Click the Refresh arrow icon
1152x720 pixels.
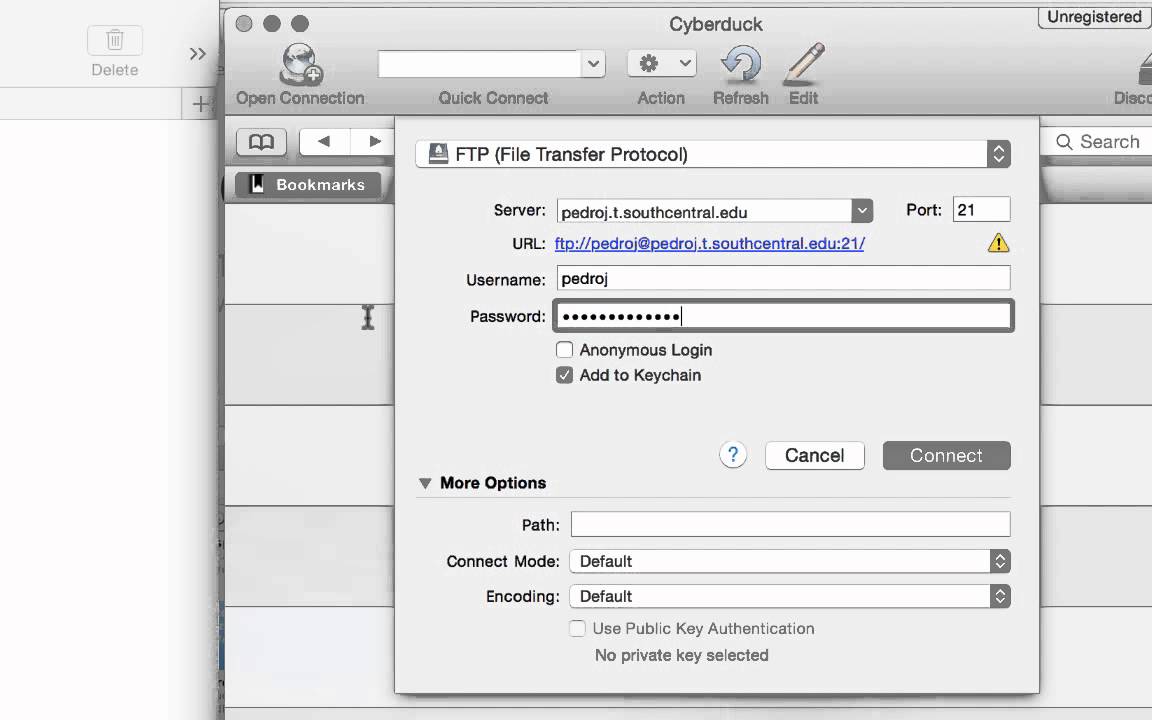tap(741, 64)
